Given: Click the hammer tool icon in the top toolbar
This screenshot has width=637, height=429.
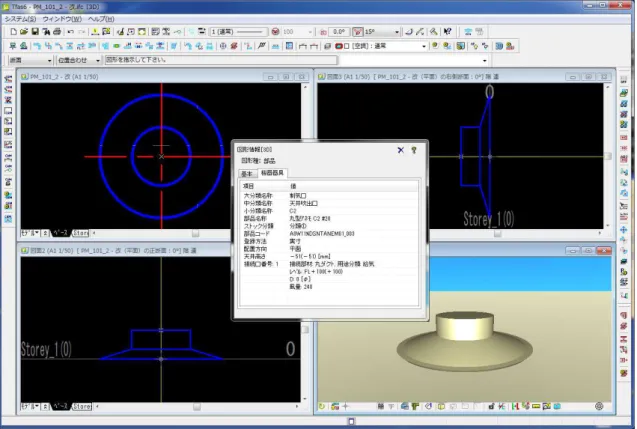Looking at the screenshot, I should click(x=434, y=32).
